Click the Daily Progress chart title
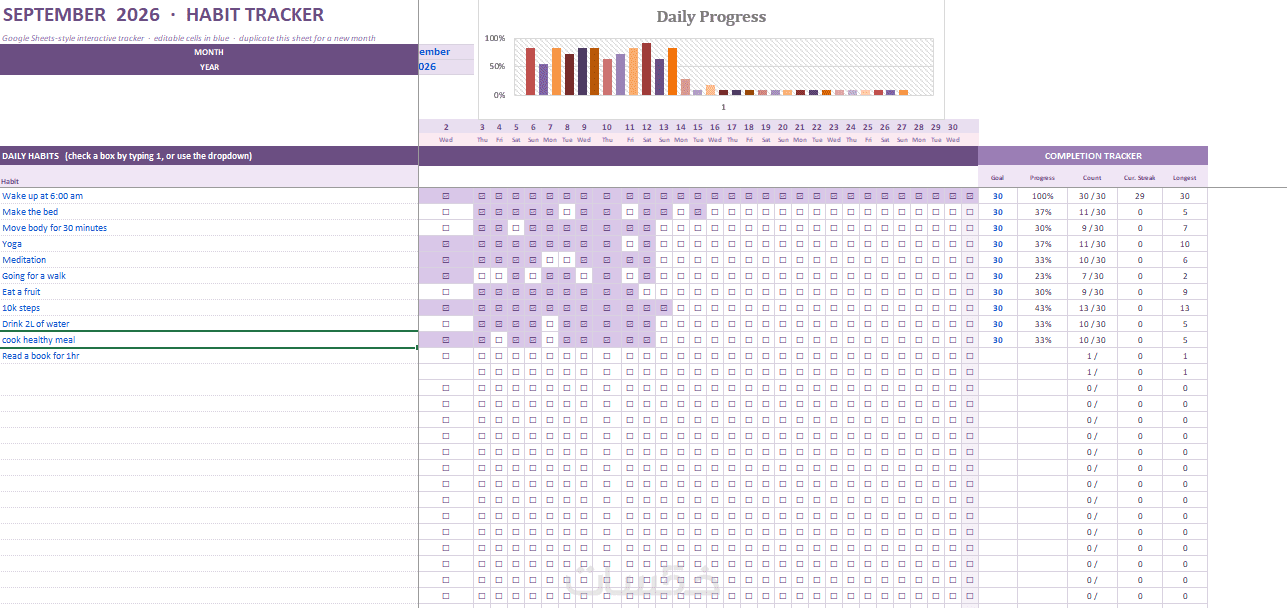 (x=711, y=16)
